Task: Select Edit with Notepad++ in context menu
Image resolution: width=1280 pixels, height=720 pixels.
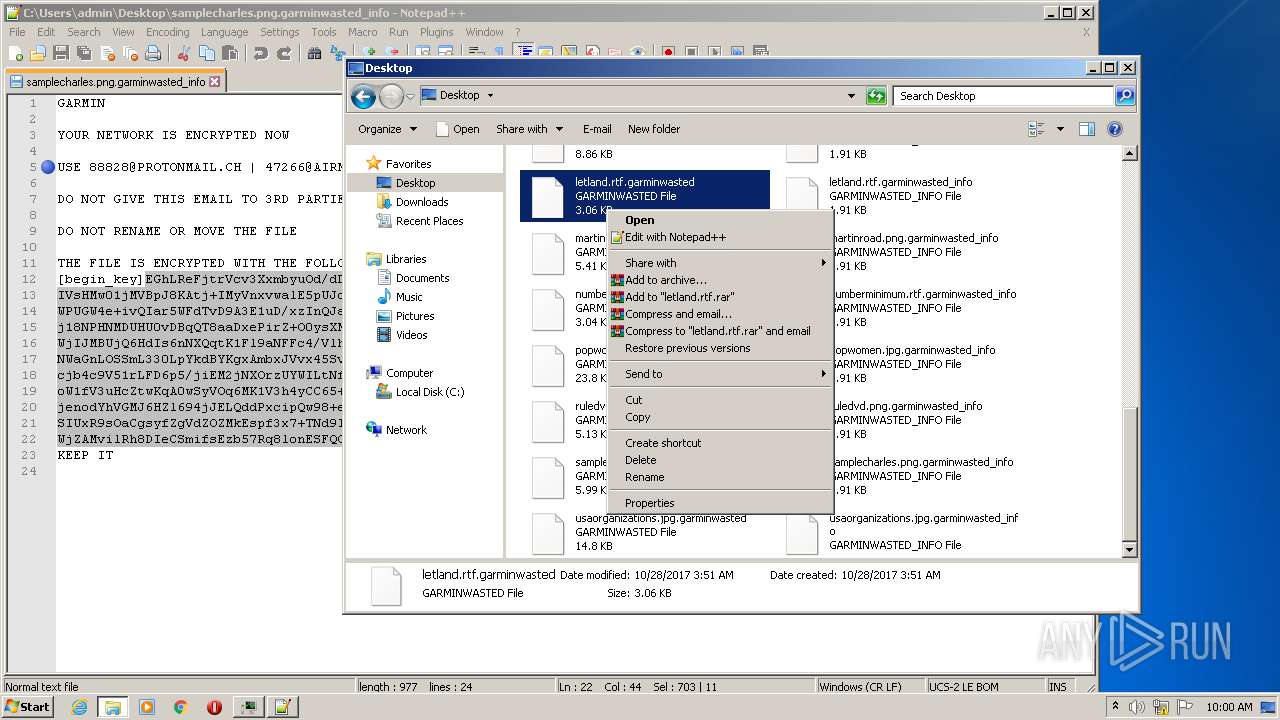Action: (x=720, y=237)
